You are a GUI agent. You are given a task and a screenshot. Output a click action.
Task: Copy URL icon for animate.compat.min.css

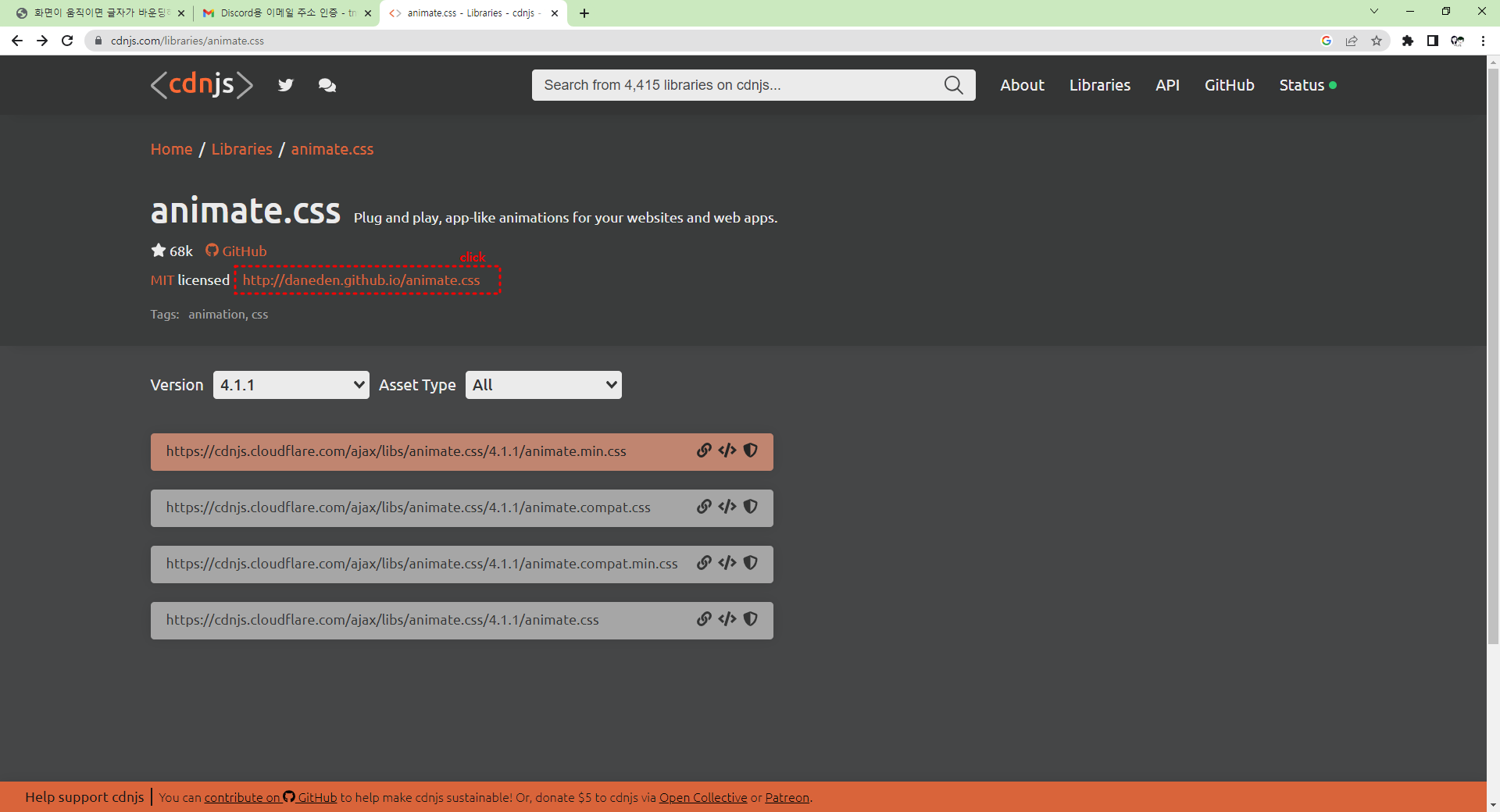pyautogui.click(x=704, y=563)
